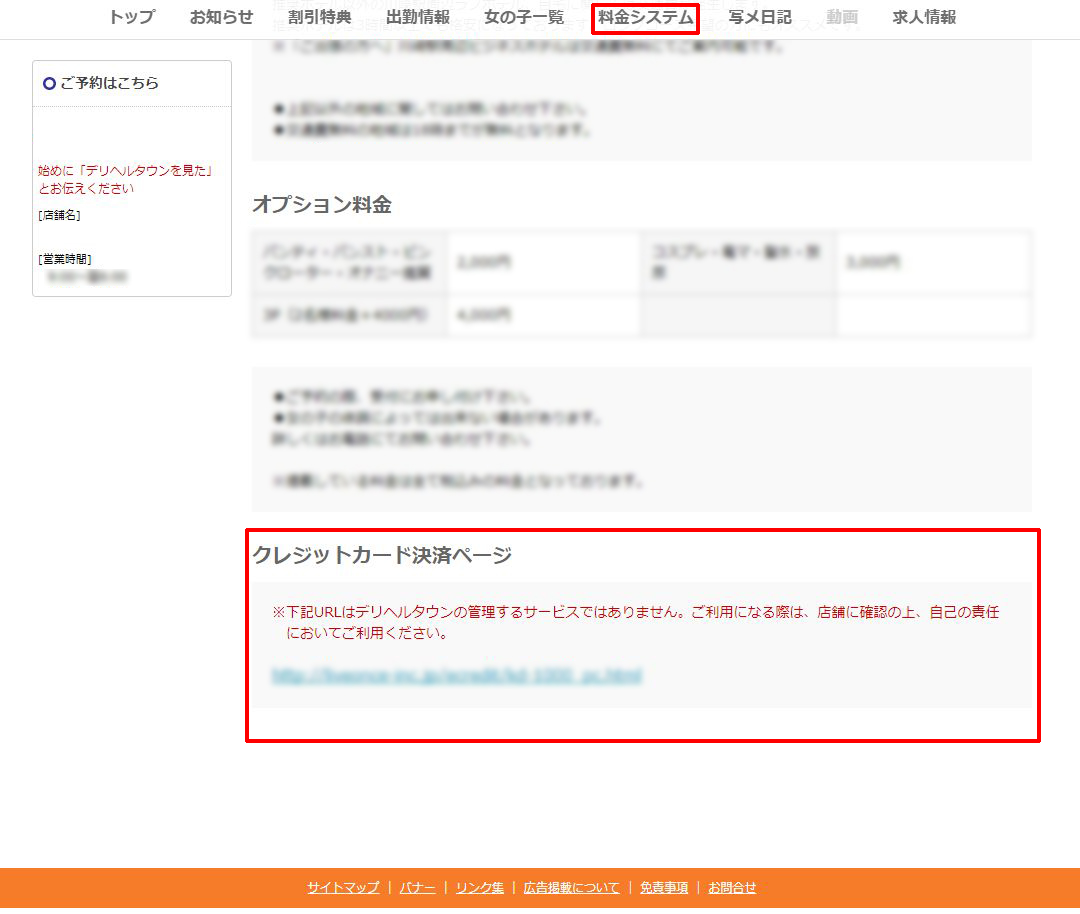The width and height of the screenshot is (1080, 914).
Task: View the 免責事項 disclaimer page
Action: (663, 887)
